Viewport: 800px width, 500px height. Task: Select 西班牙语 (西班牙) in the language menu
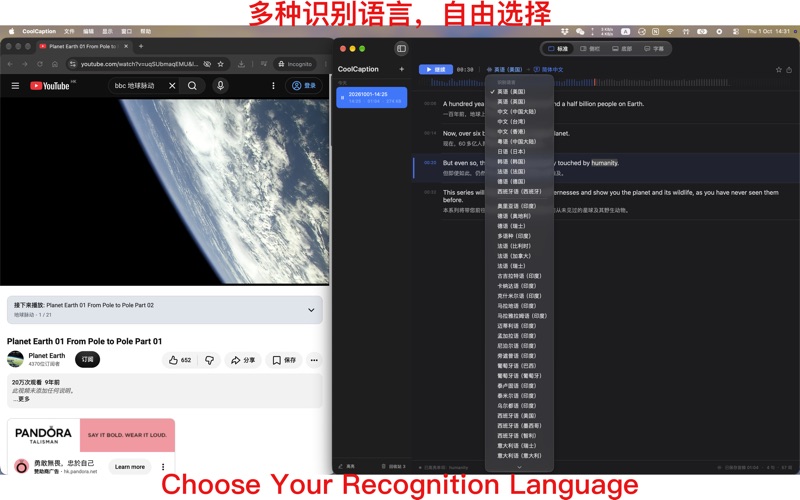pyautogui.click(x=519, y=191)
